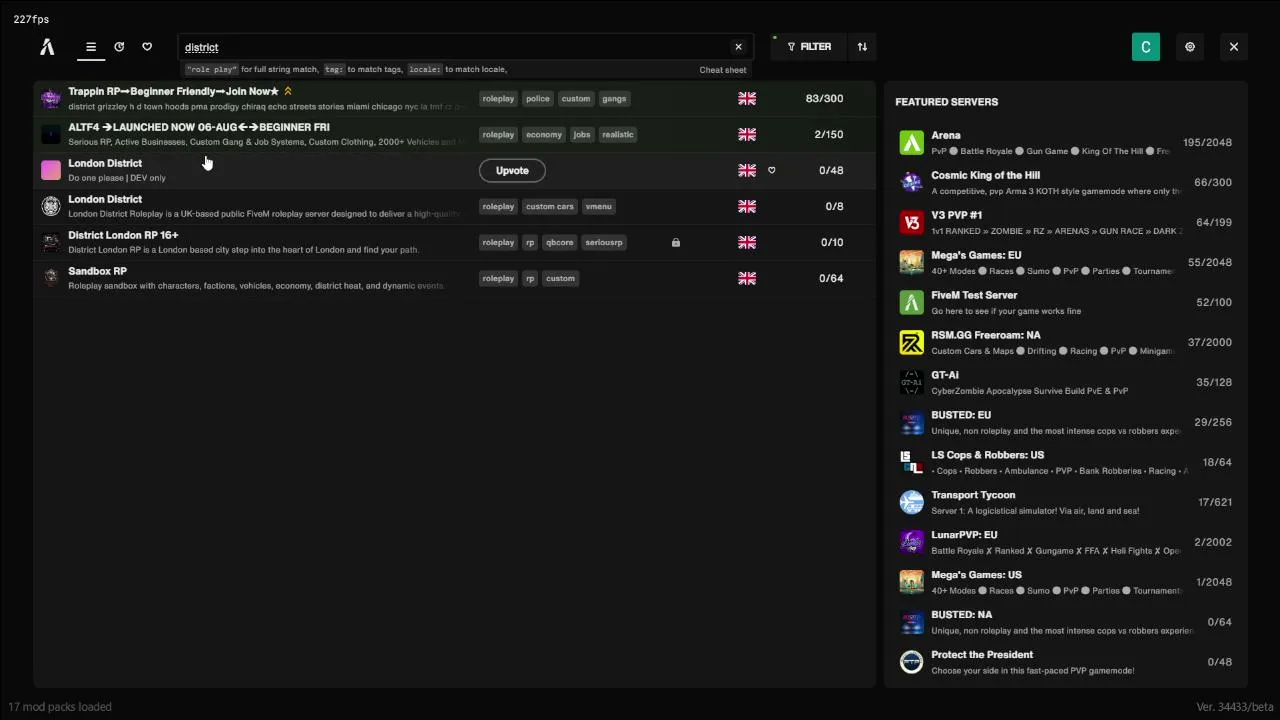This screenshot has width=1280, height=720.
Task: Click the Upvote button for London District
Action: [x=512, y=170]
